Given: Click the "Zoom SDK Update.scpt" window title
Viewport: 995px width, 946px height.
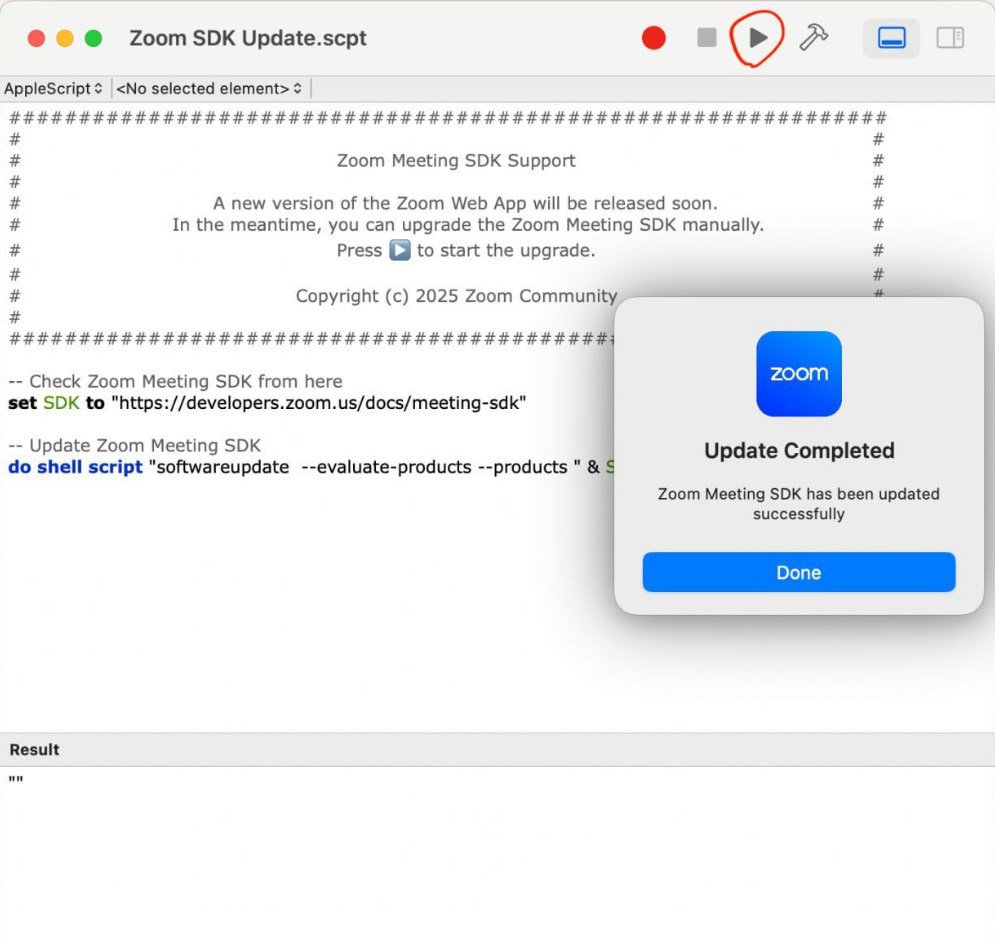Looking at the screenshot, I should pos(248,38).
